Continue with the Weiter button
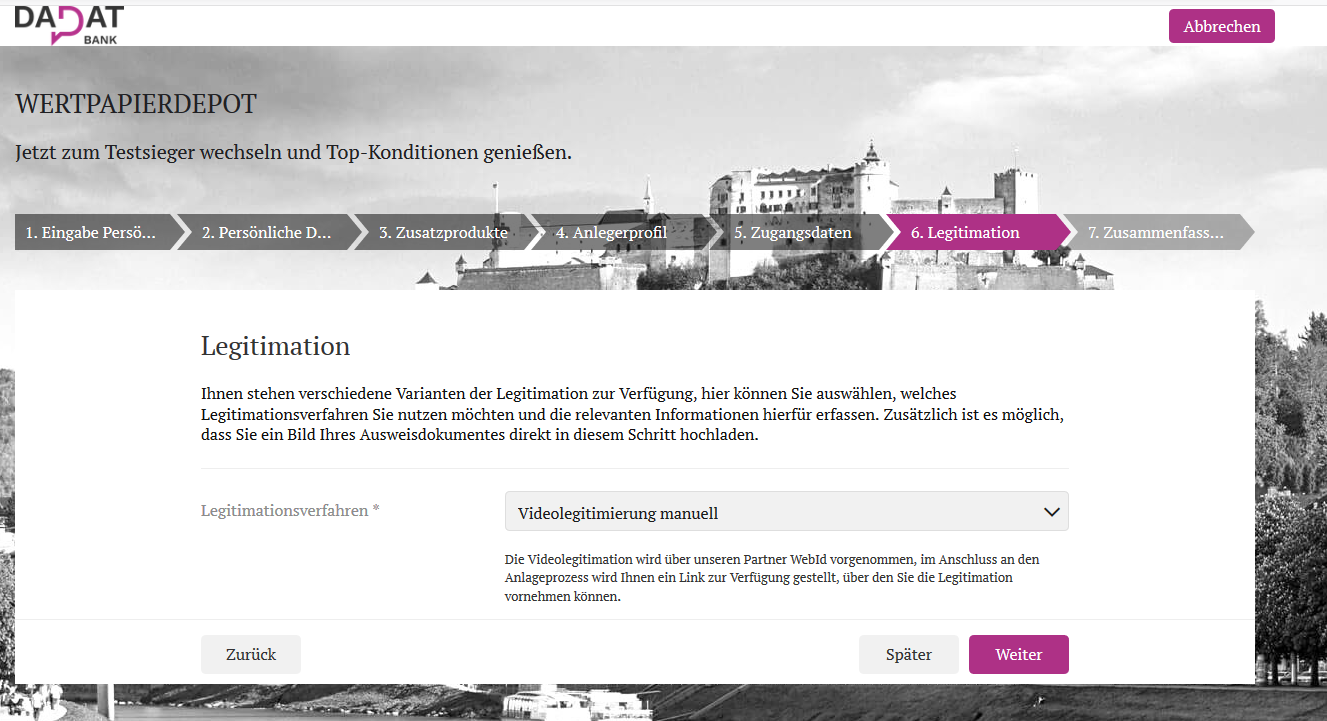The height and width of the screenshot is (721, 1327). coord(1018,655)
